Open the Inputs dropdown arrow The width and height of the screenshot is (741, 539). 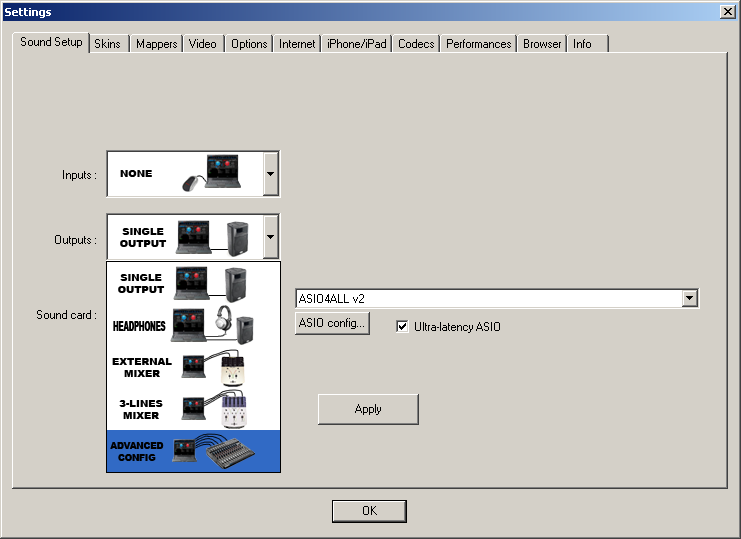[271, 174]
